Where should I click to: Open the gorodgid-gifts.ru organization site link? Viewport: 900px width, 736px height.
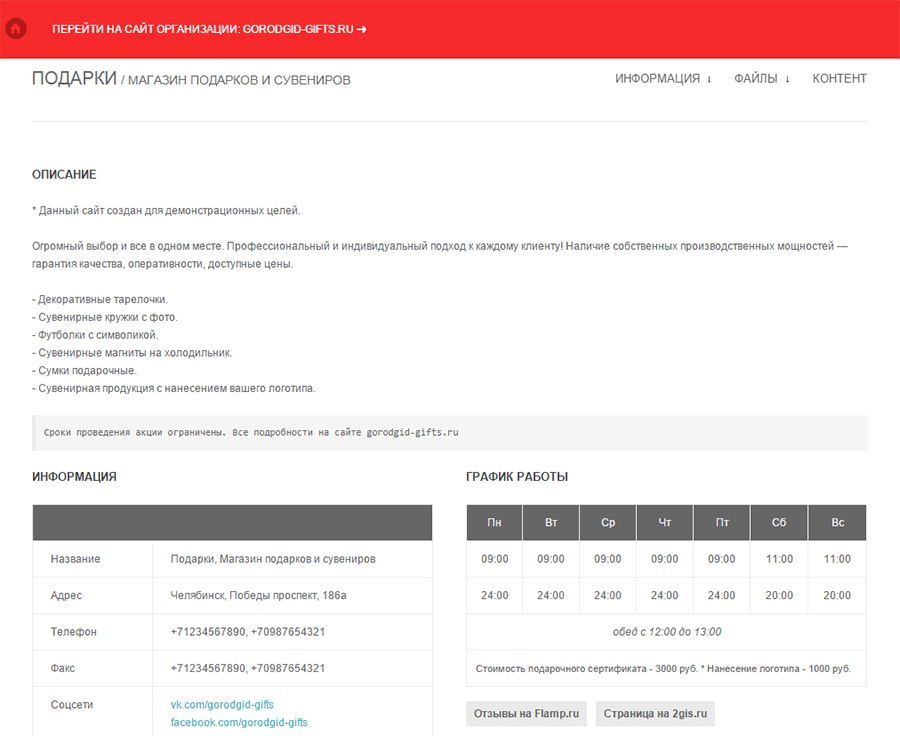coord(209,29)
